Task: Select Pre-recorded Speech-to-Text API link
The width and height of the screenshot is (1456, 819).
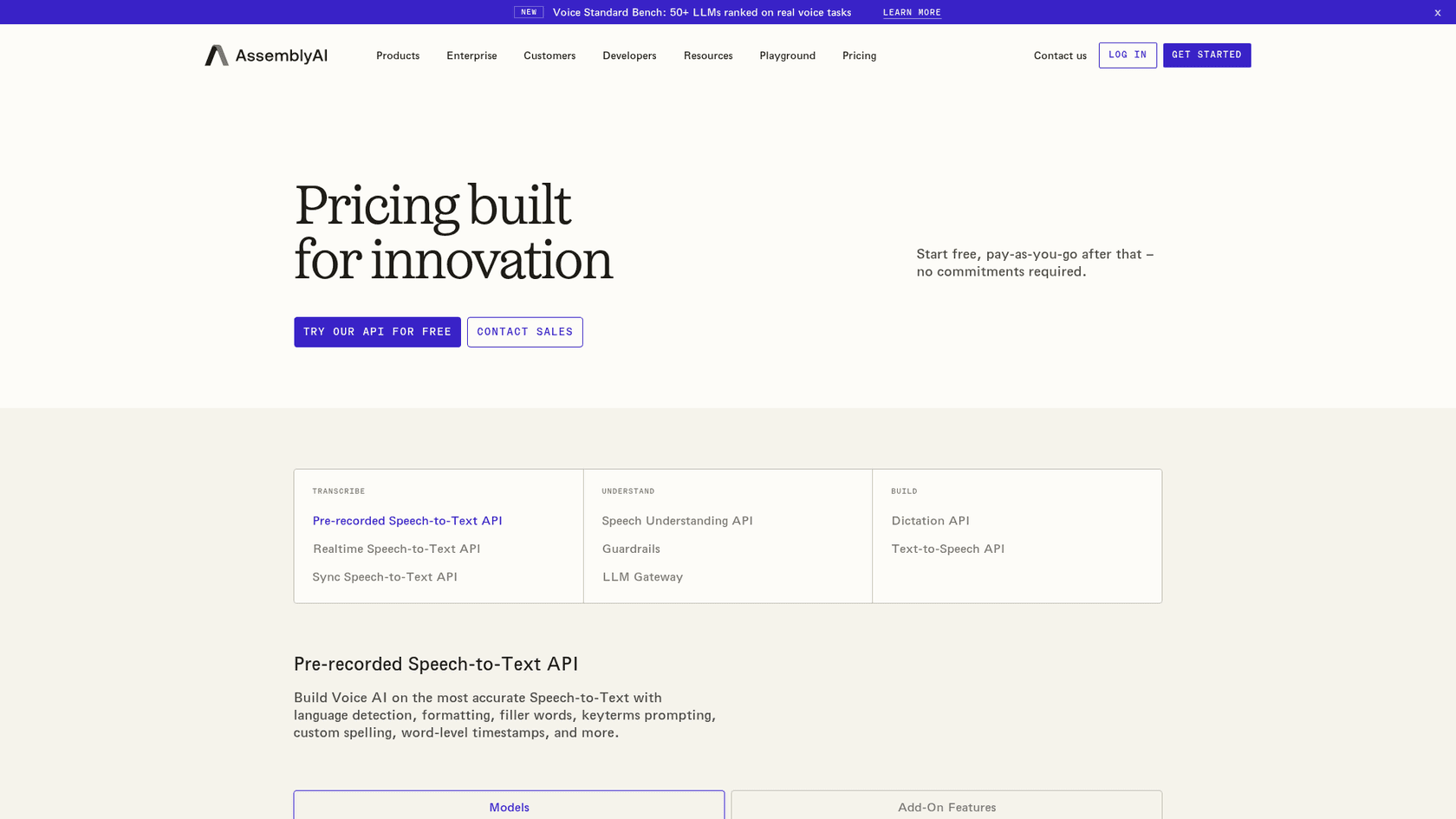Action: point(407,521)
